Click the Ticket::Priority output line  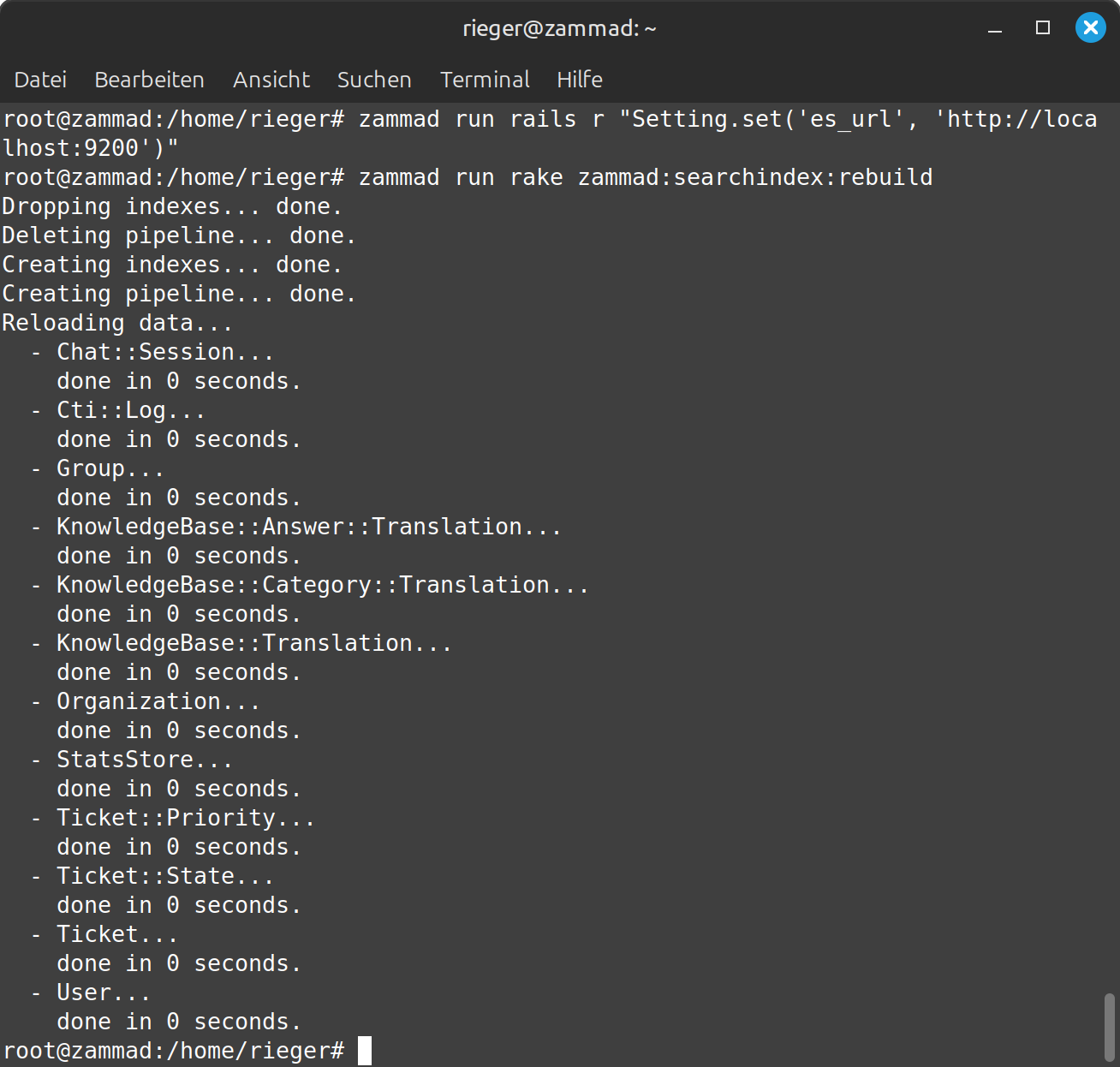[x=173, y=818]
